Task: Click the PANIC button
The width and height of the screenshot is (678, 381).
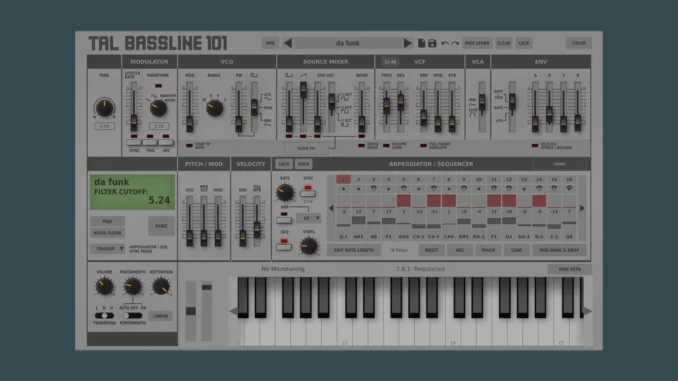Action: coord(161,226)
